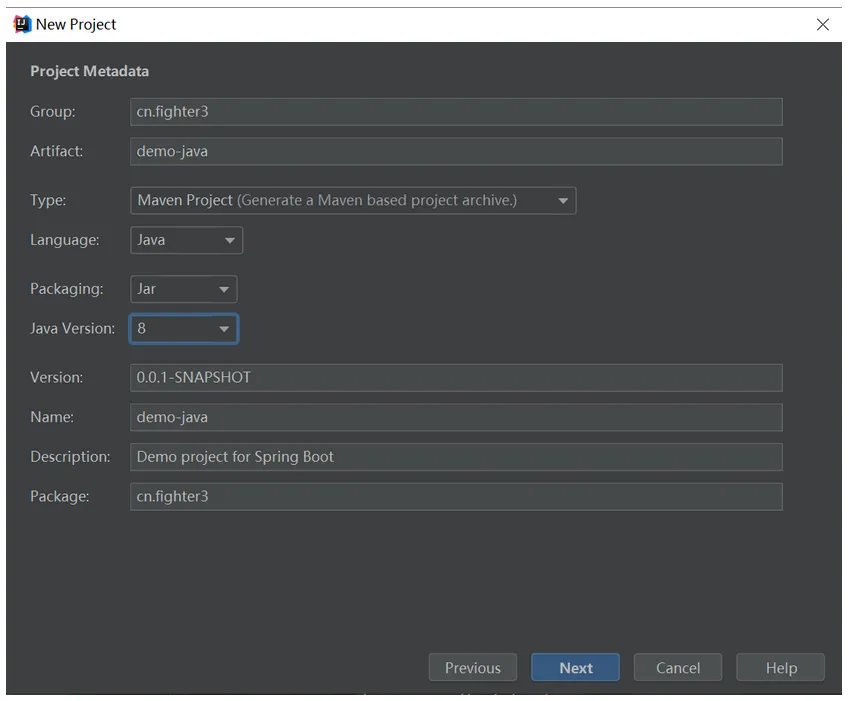
Task: Go to the Next step
Action: click(x=575, y=667)
